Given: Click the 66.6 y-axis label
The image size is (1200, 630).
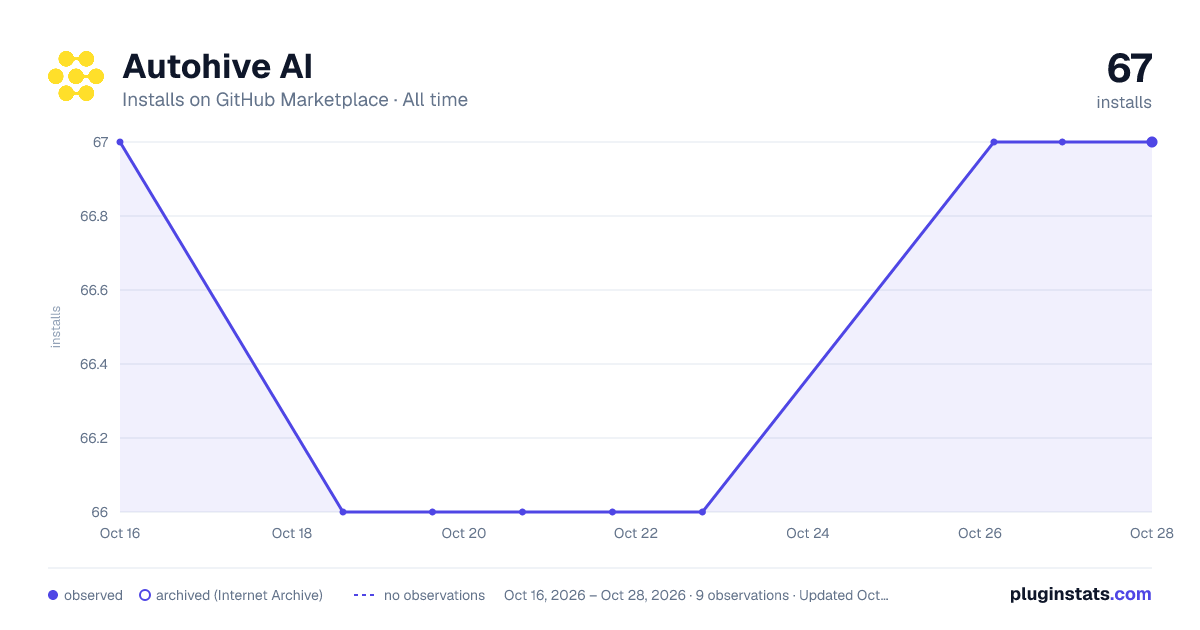Looking at the screenshot, I should [94, 290].
